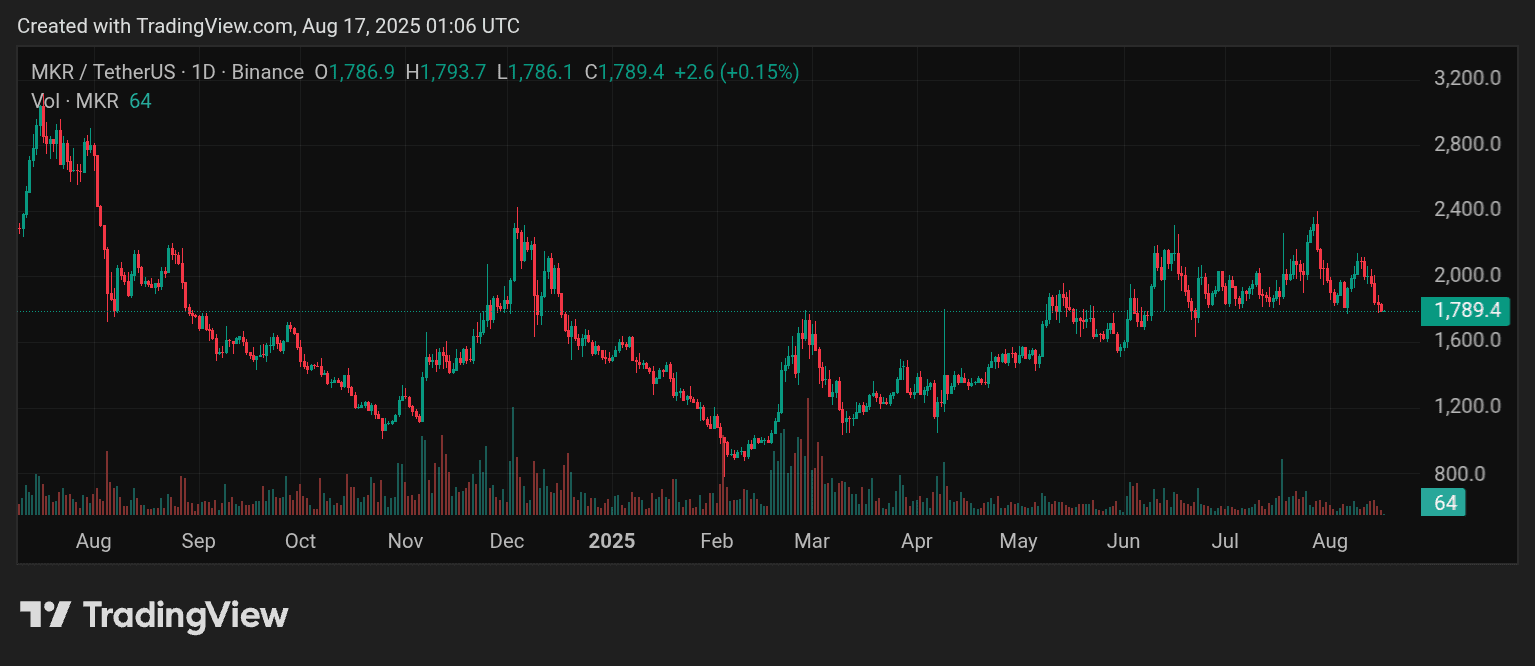
Task: Click the Aug label at right of time axis
Action: pos(1330,542)
